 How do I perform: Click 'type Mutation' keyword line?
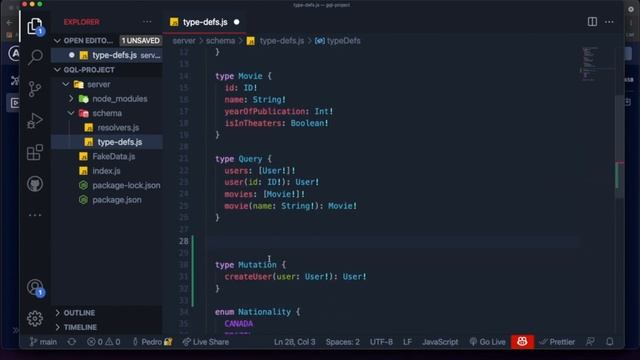(251, 265)
